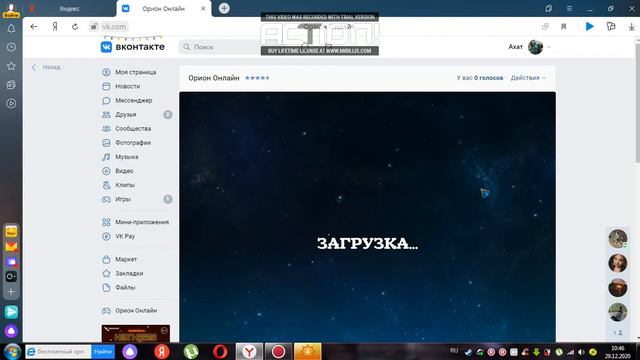Screen dimensions: 640x360
Task: Click the browser back arrow
Action: [34, 27]
